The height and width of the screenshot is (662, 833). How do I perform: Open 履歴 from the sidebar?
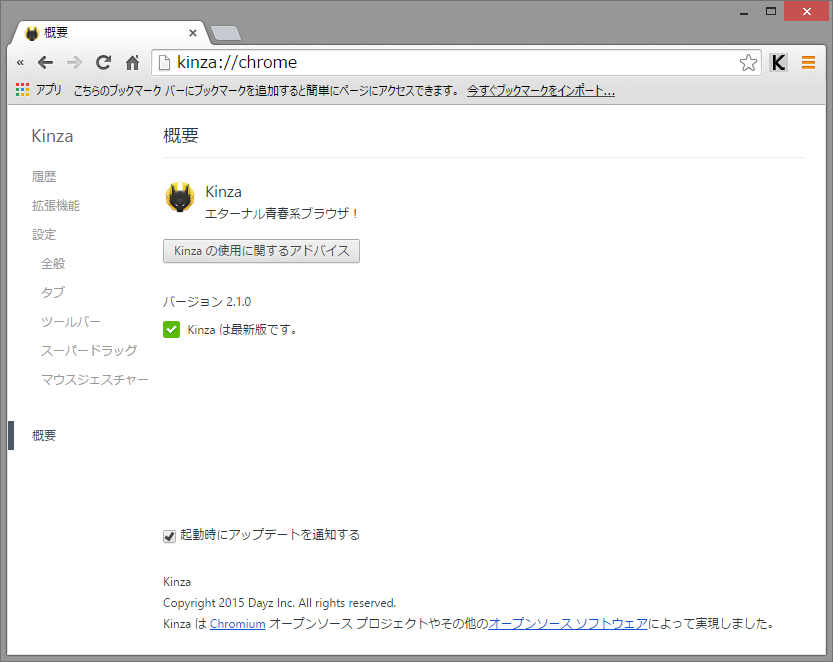click(x=44, y=176)
